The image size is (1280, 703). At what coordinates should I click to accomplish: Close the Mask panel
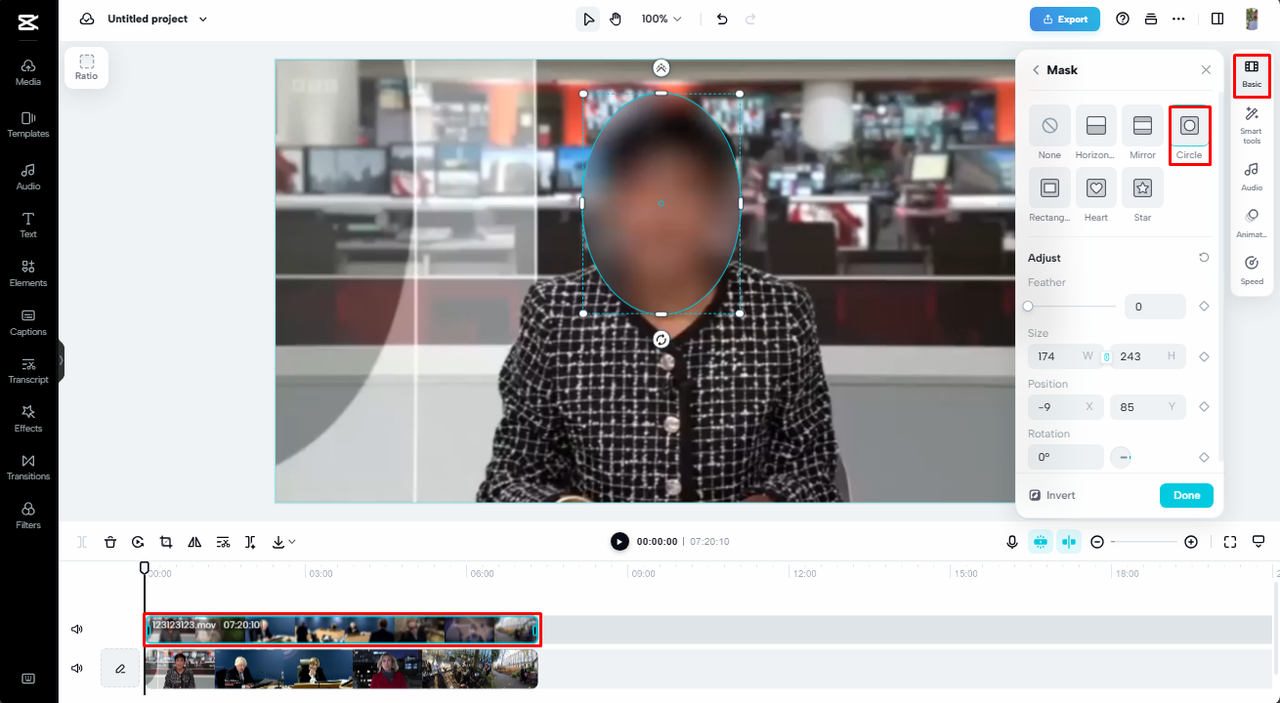tap(1206, 70)
